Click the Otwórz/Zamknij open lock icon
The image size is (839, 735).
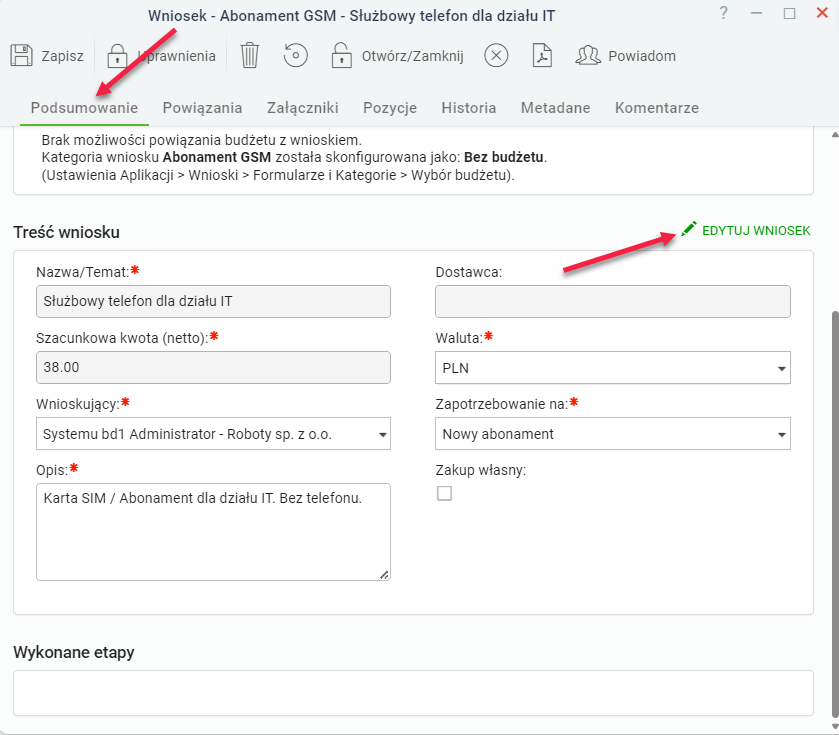coord(341,56)
